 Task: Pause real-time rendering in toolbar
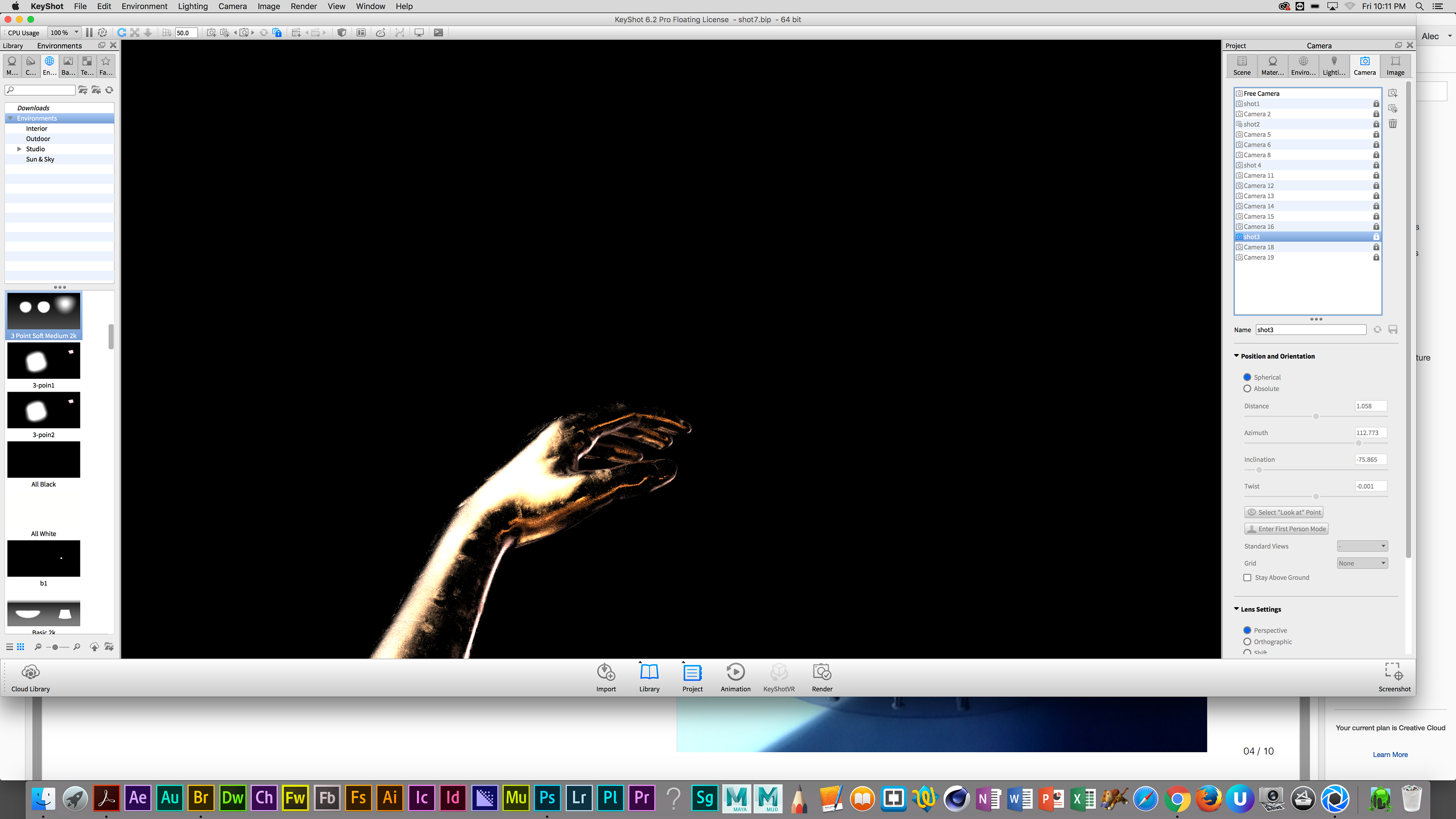click(x=89, y=33)
